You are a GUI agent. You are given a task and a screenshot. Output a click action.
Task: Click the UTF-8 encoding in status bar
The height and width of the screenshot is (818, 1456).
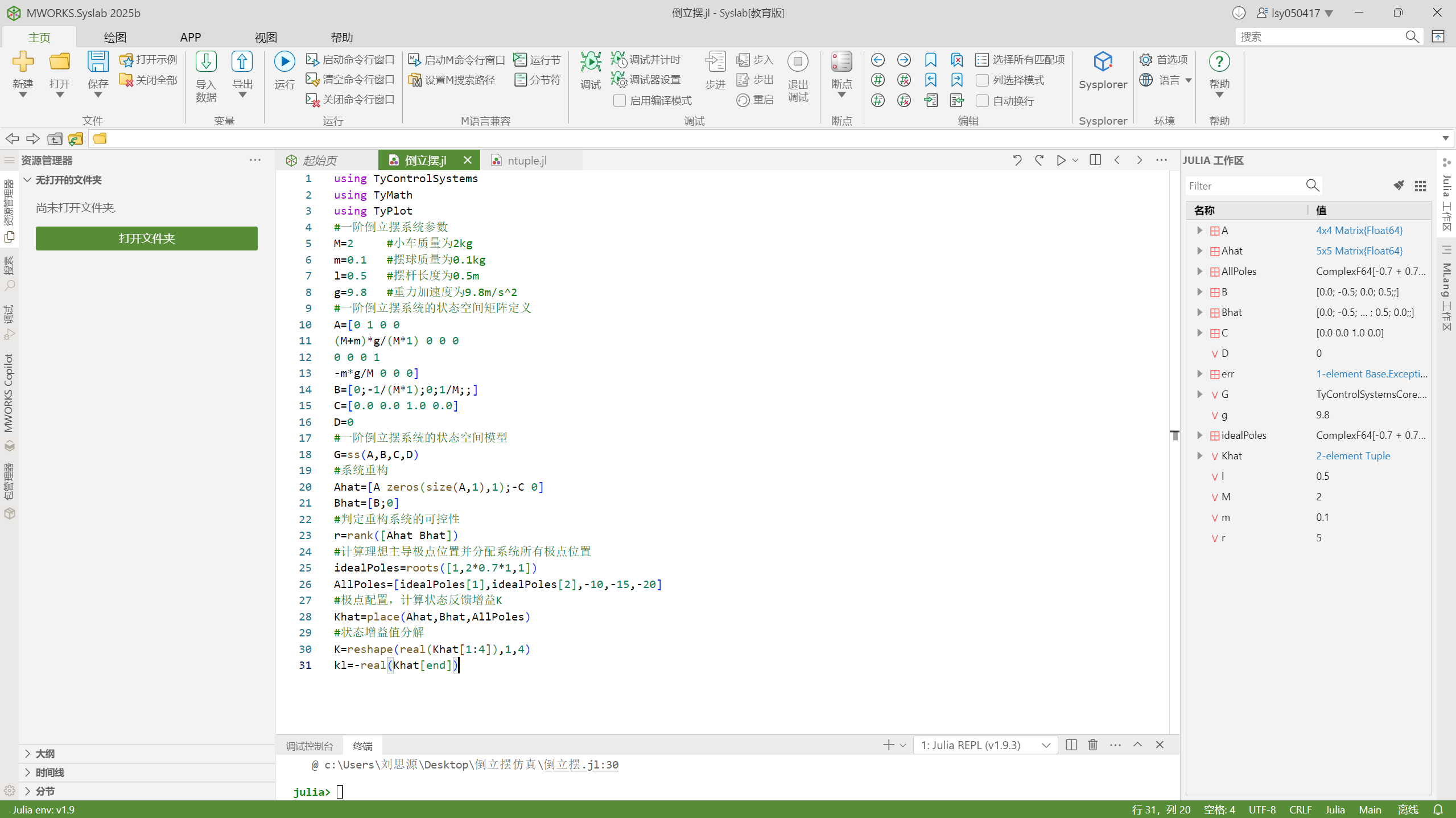pos(1261,809)
